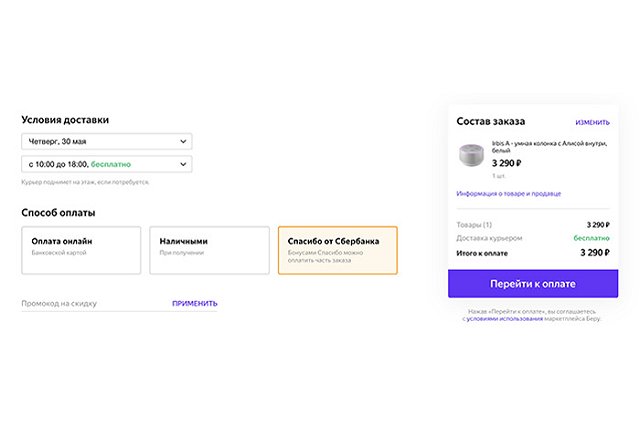Click the "Промокод на скидку" input field
The image size is (640, 426).
tap(90, 303)
